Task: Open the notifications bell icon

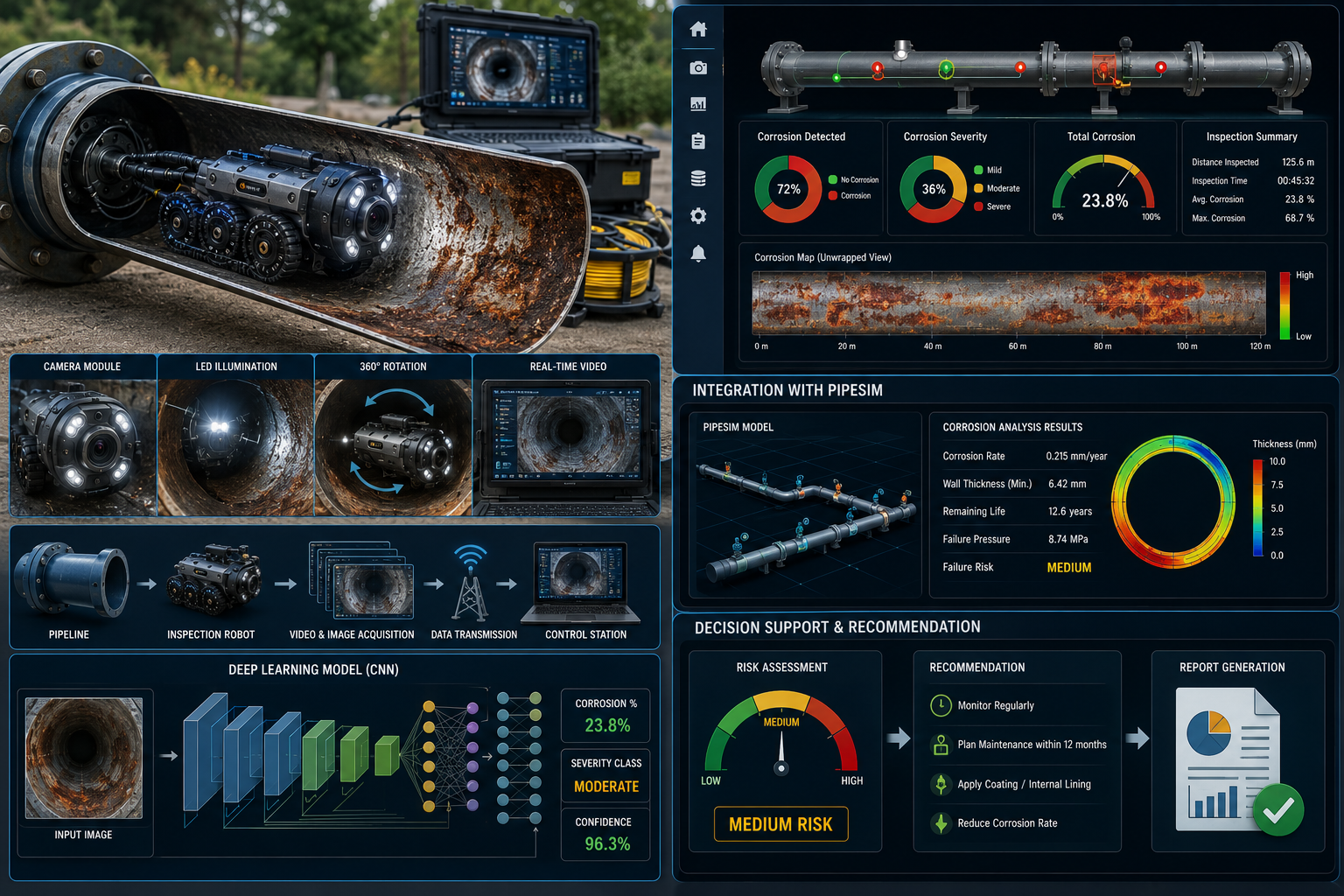Action: [698, 254]
